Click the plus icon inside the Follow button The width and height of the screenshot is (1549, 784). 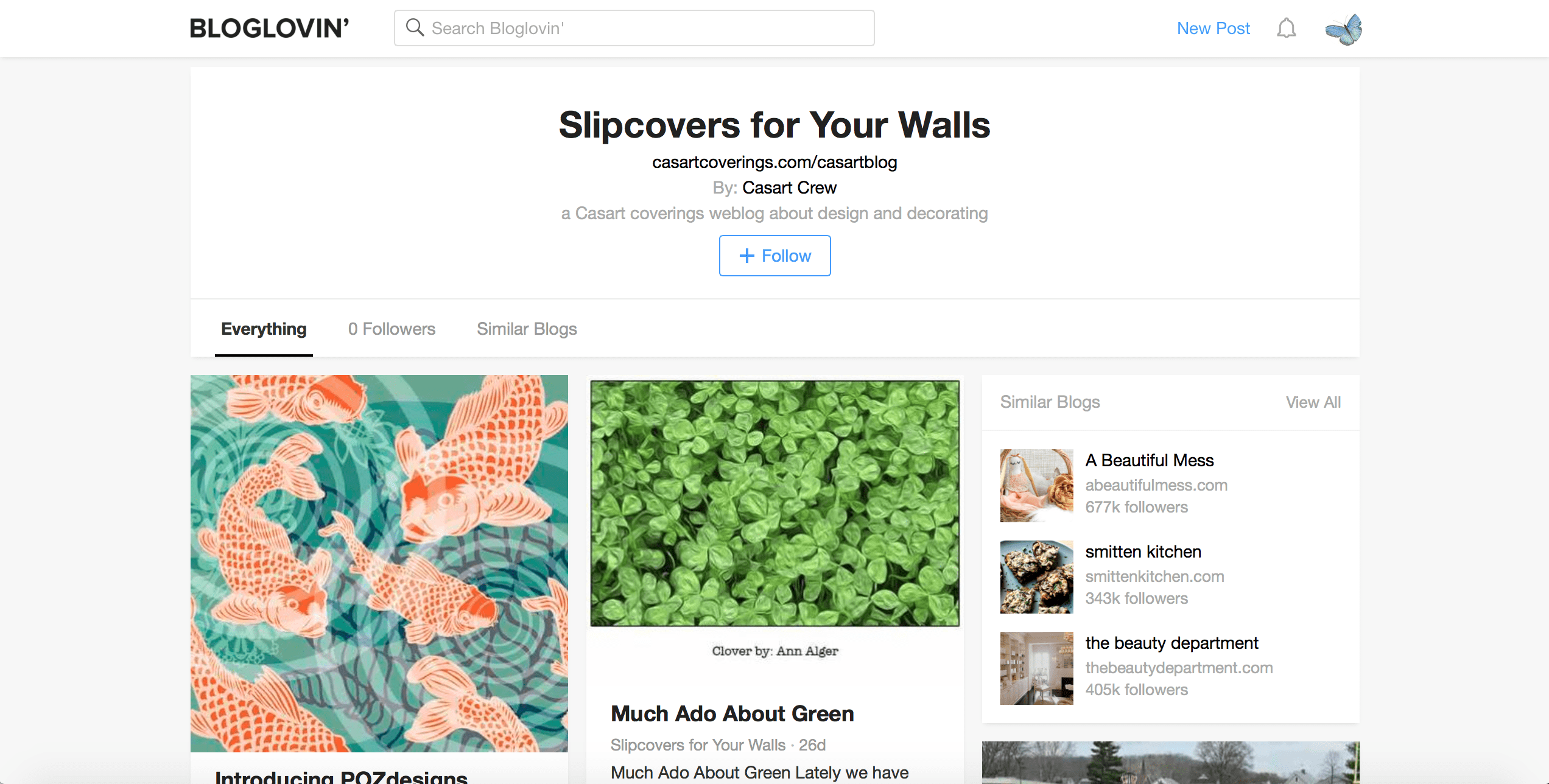click(x=746, y=256)
